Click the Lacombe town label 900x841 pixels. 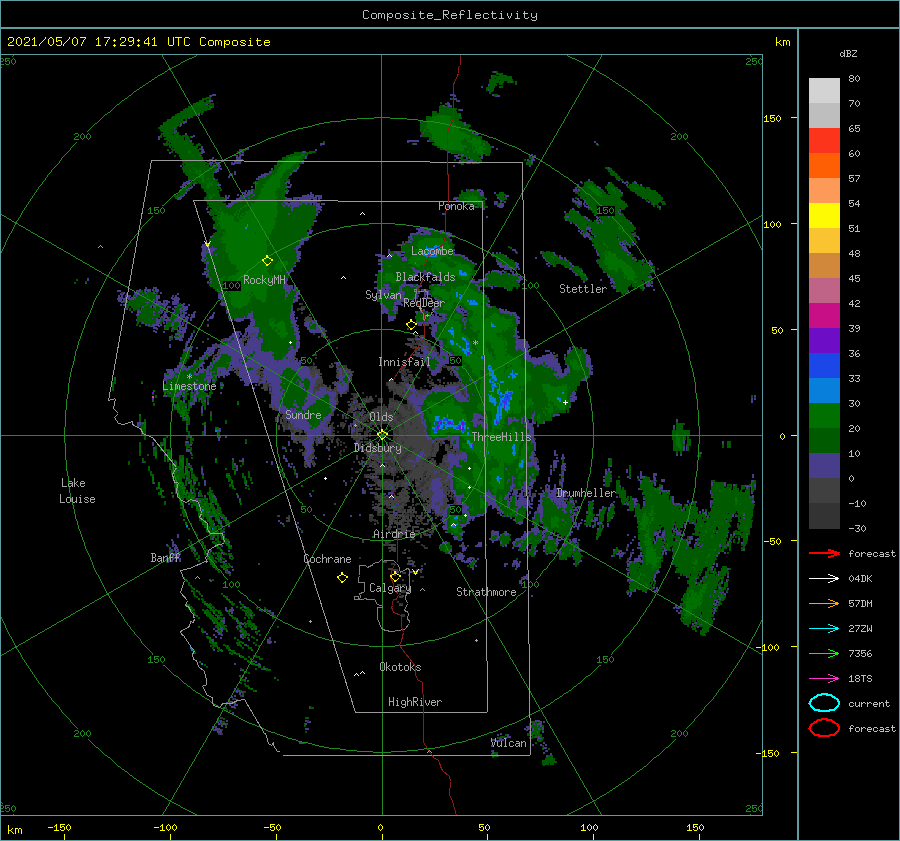(432, 251)
